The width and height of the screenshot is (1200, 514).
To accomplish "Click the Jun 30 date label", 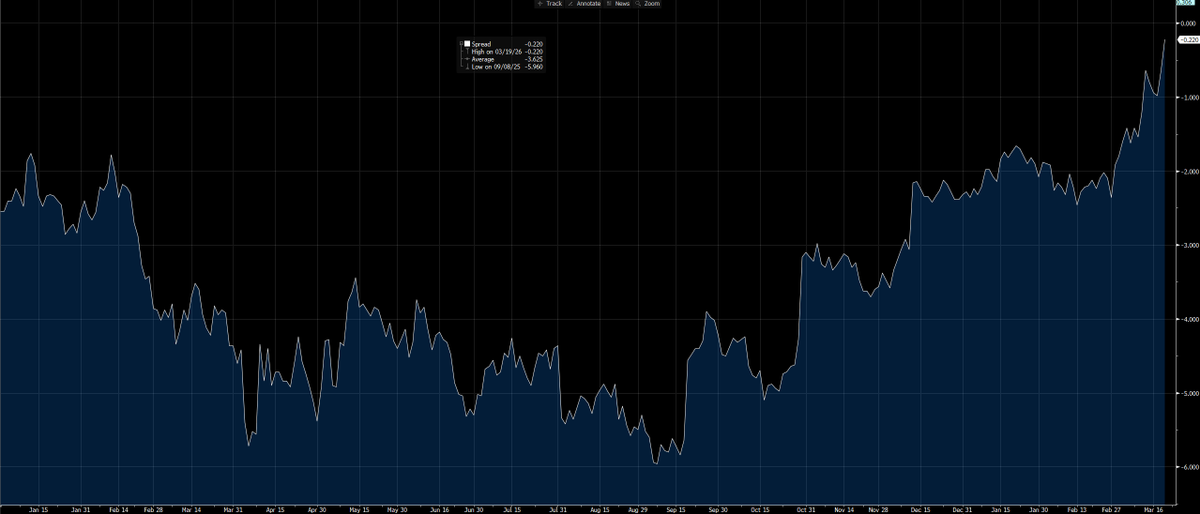I will tap(474, 509).
